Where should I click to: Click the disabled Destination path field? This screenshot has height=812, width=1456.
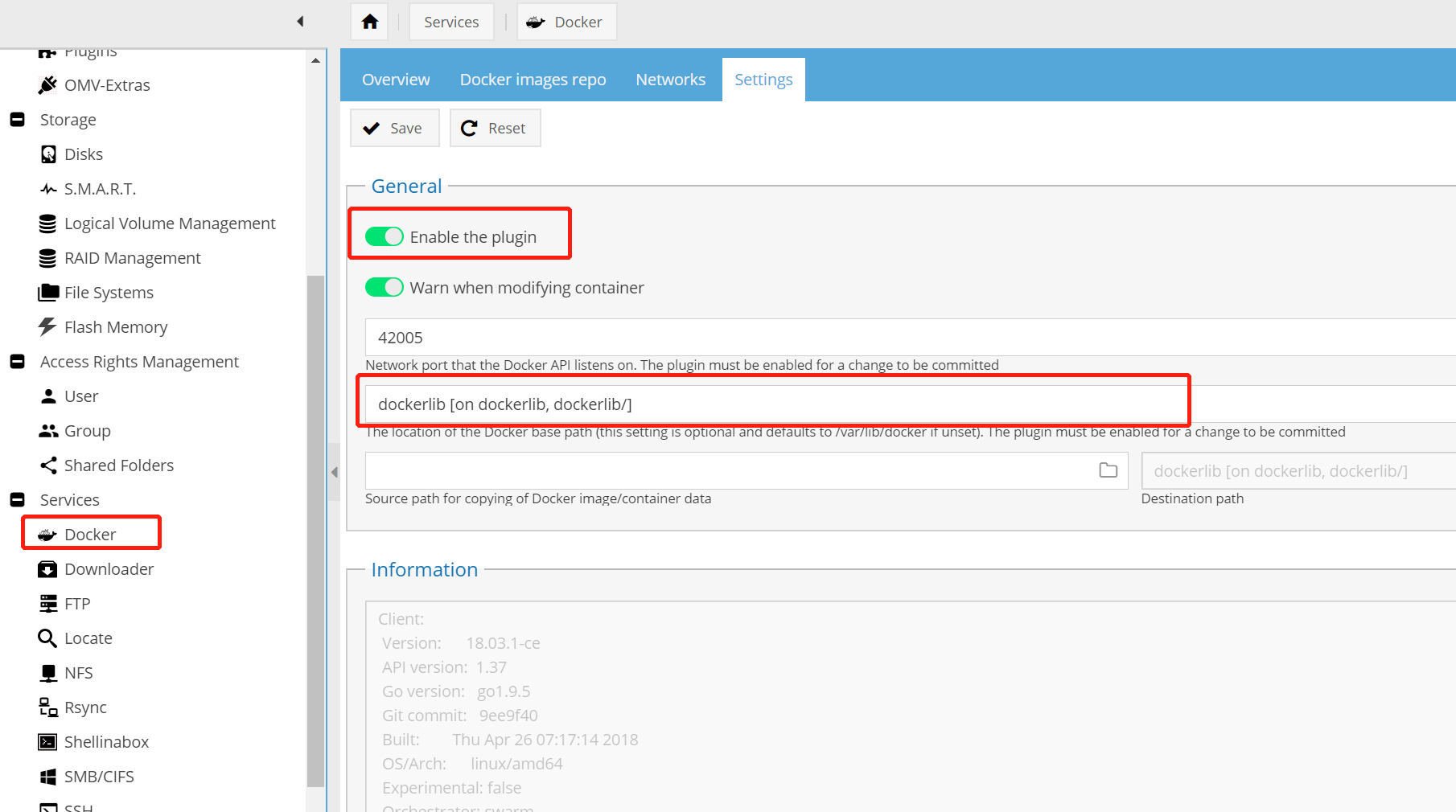[1298, 470]
